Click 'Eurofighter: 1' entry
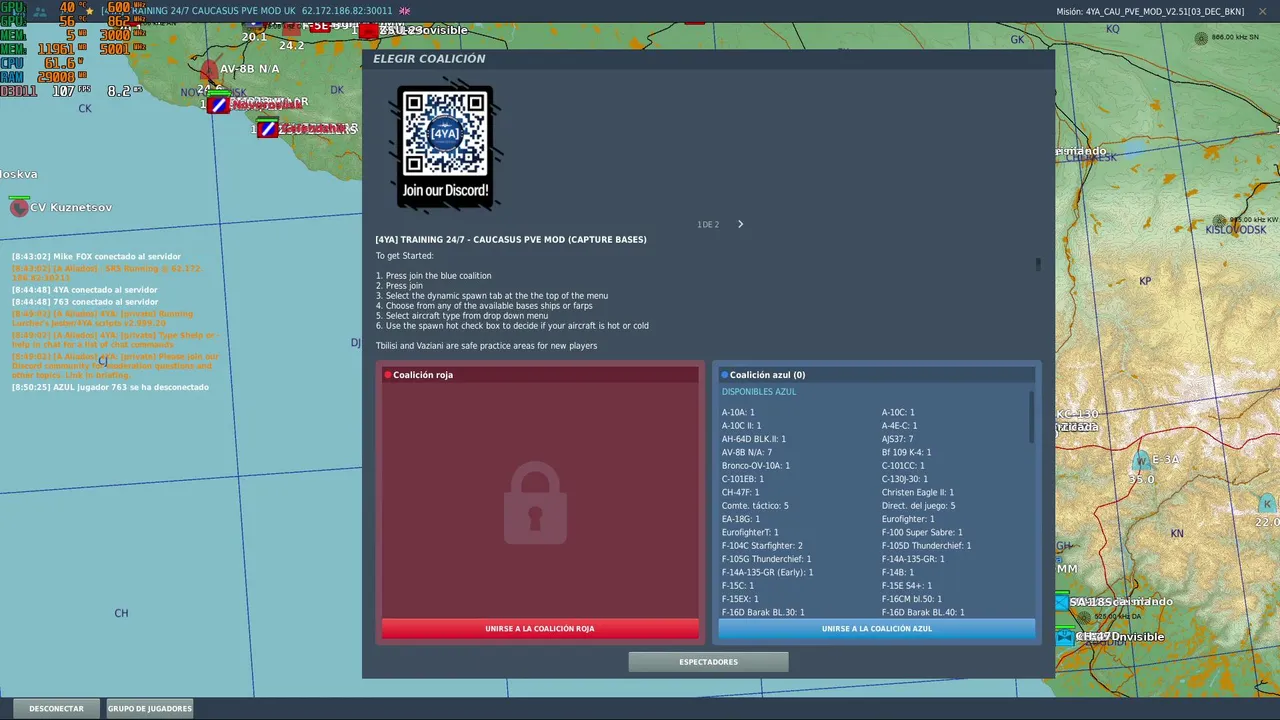 pyautogui.click(x=908, y=519)
